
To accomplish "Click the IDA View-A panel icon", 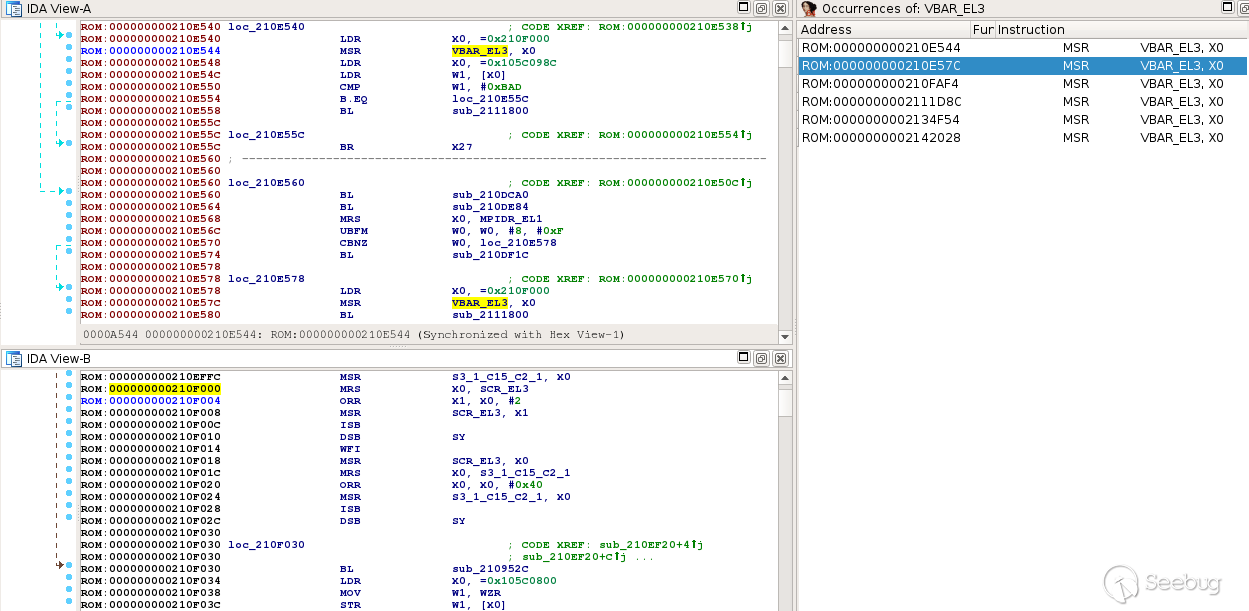I will pos(12,8).
